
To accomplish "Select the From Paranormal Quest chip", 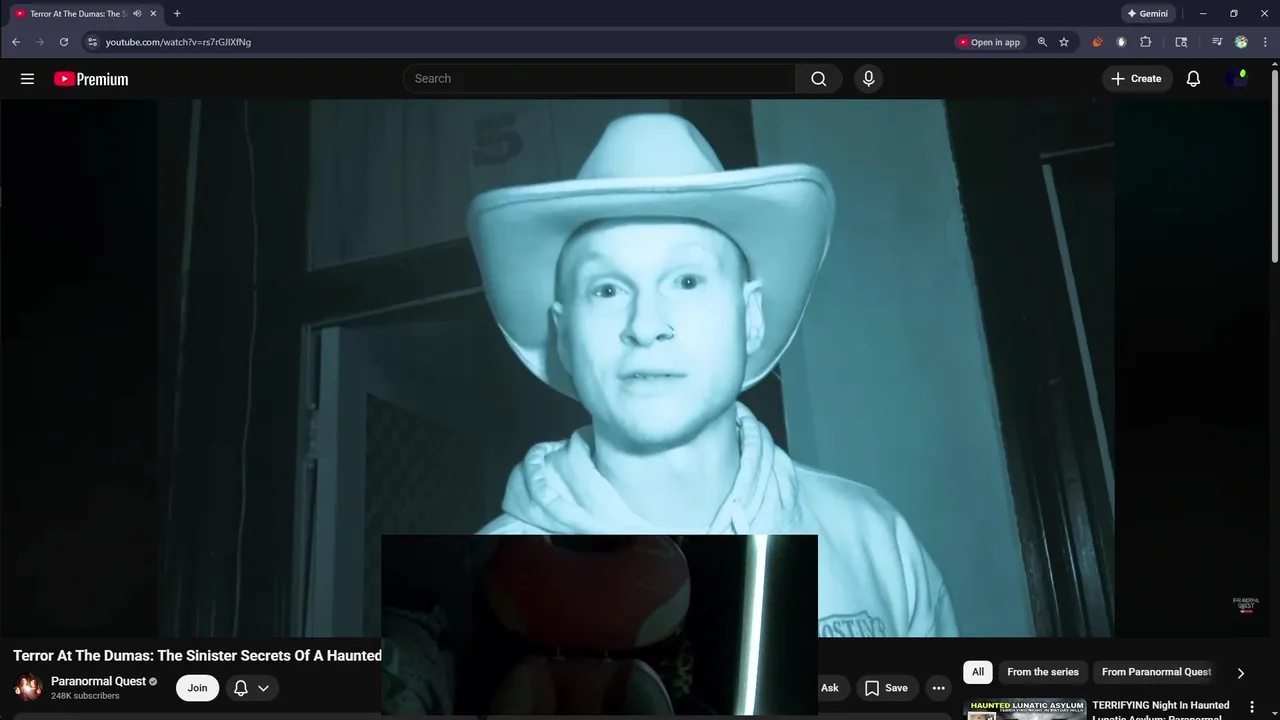I will coord(1156,672).
